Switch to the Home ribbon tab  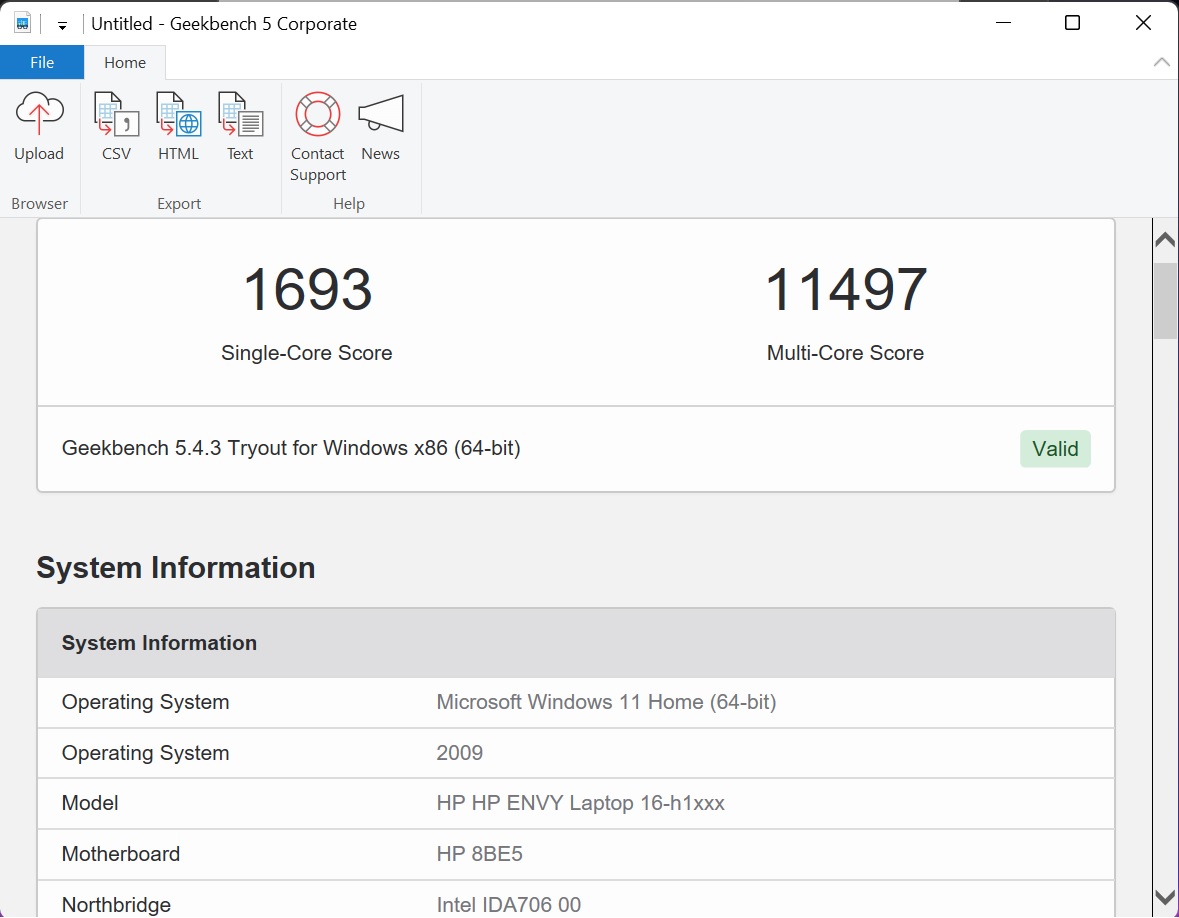pyautogui.click(x=125, y=62)
